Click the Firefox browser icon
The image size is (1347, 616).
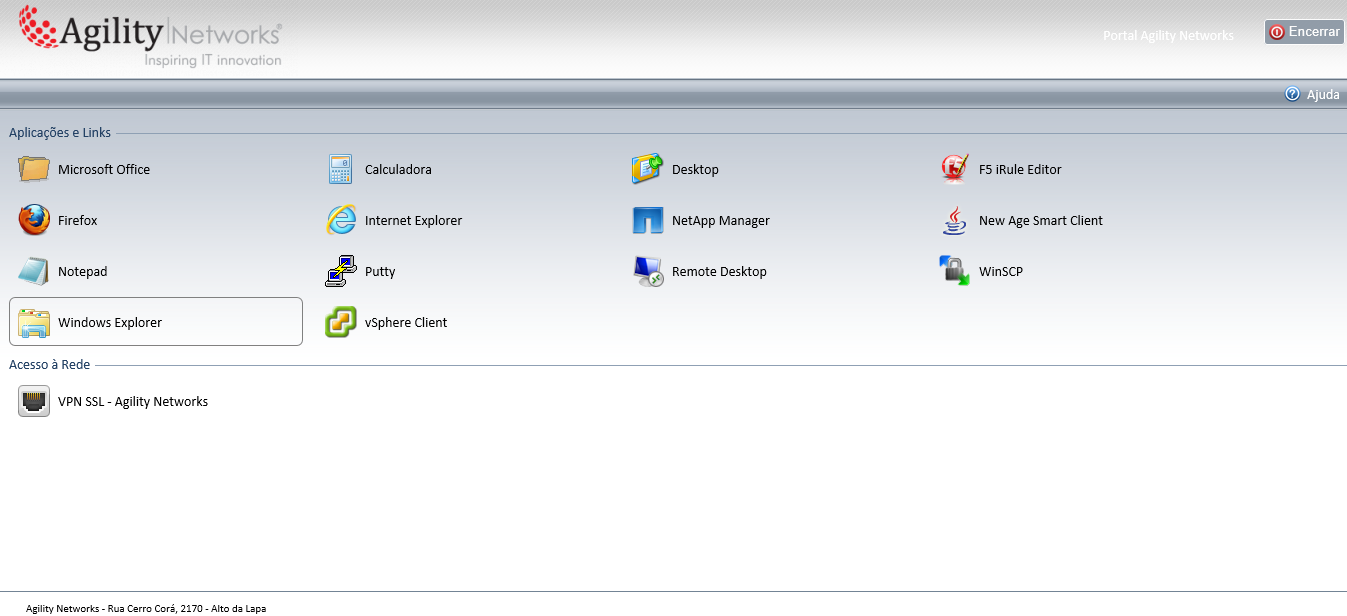point(34,220)
